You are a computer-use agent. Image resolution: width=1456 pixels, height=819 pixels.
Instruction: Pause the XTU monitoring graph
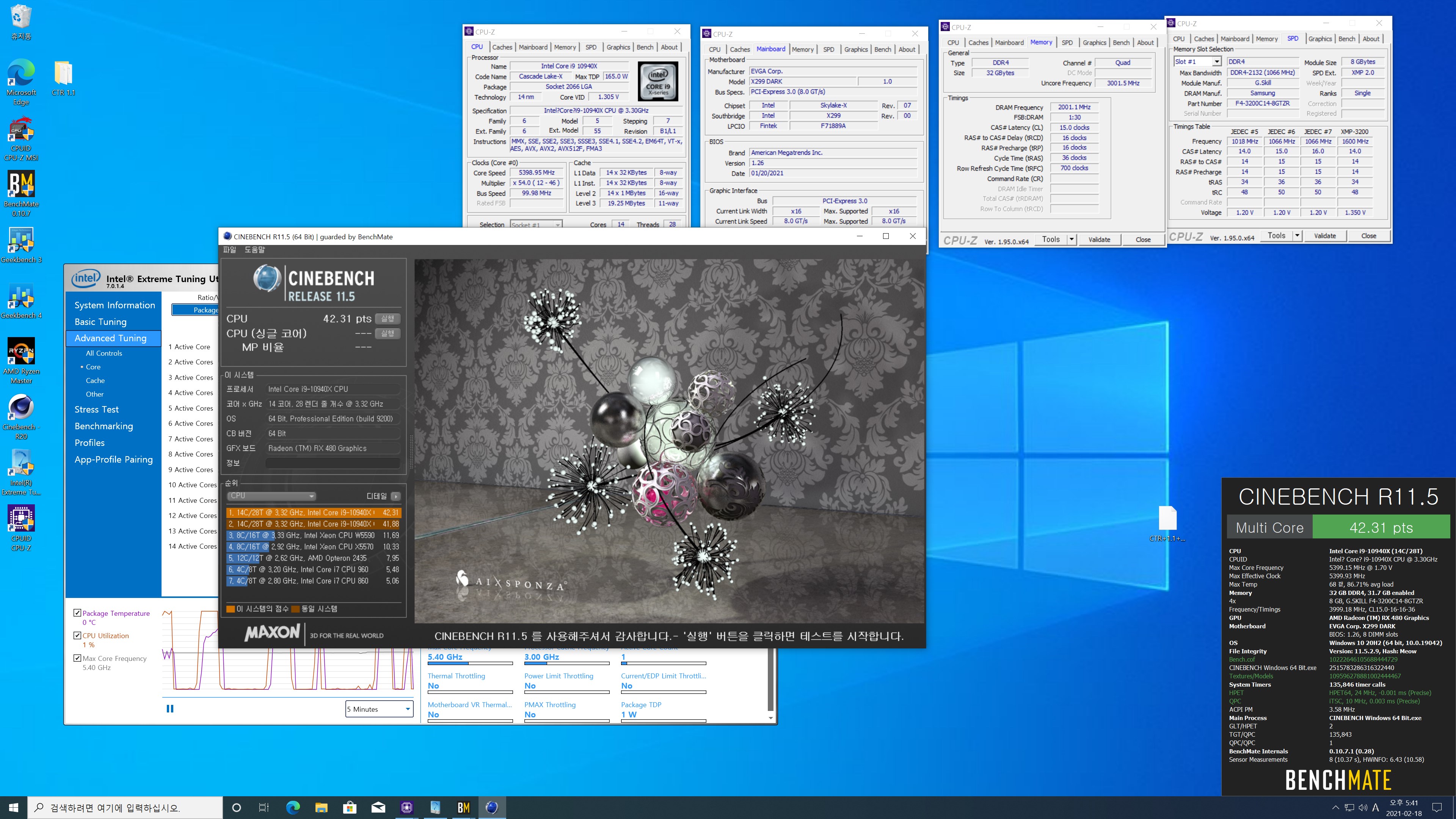point(169,709)
